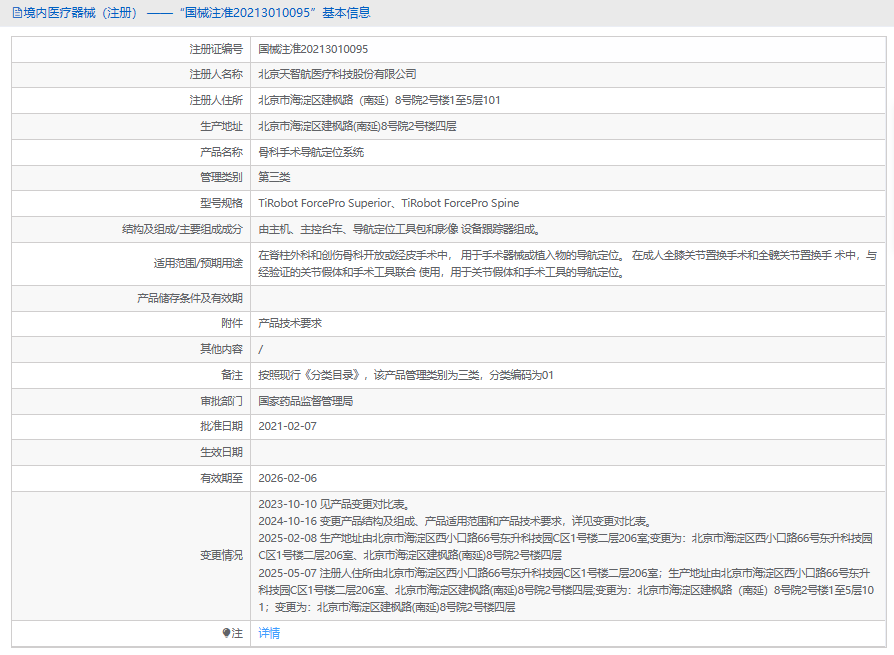894x655 pixels.
Task: Select model value TiRobot ForcePro Superior
Action: [x=324, y=203]
